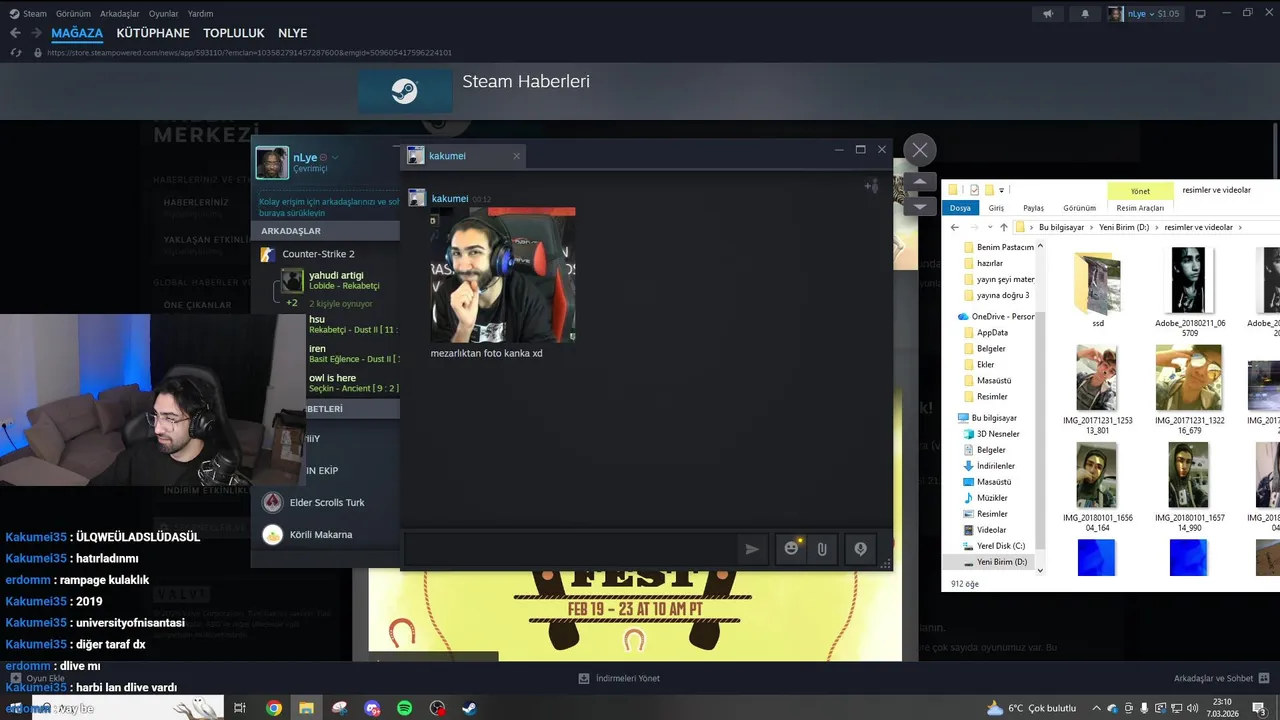1280x720 pixels.
Task: Go back in File Explorer
Action: [955, 227]
